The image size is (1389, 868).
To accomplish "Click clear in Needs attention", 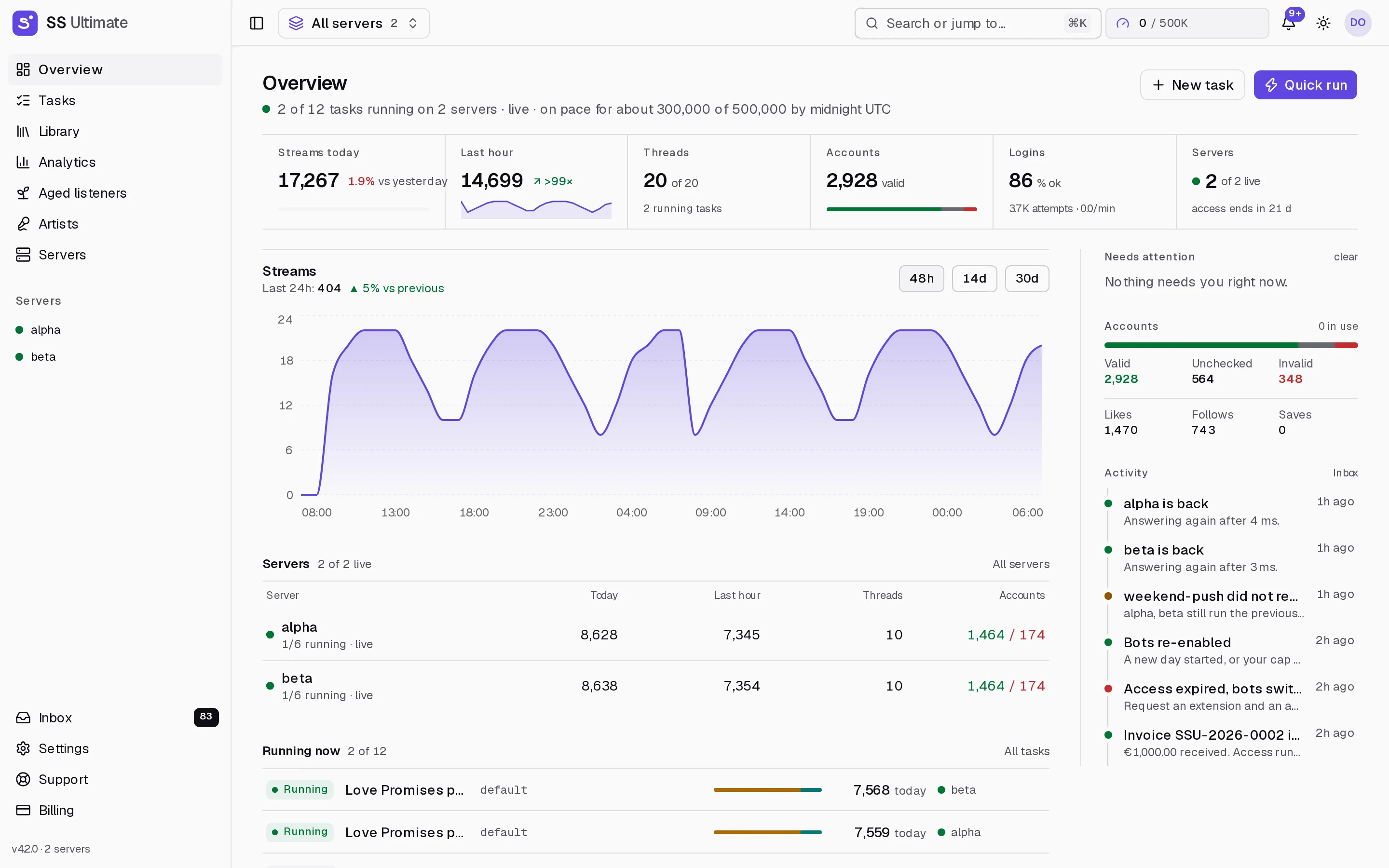I will point(1346,257).
